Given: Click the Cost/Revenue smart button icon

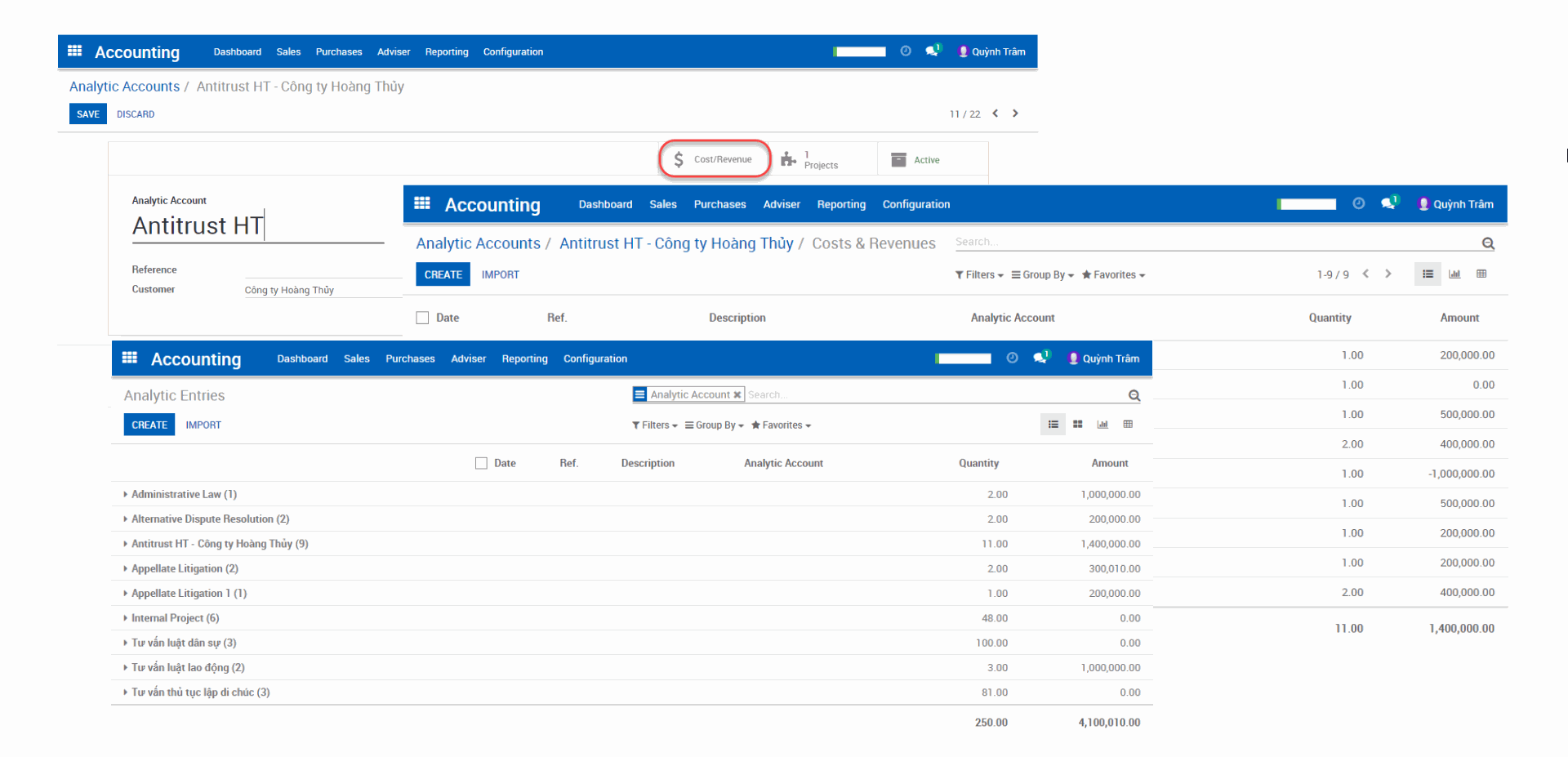Looking at the screenshot, I should [x=679, y=158].
